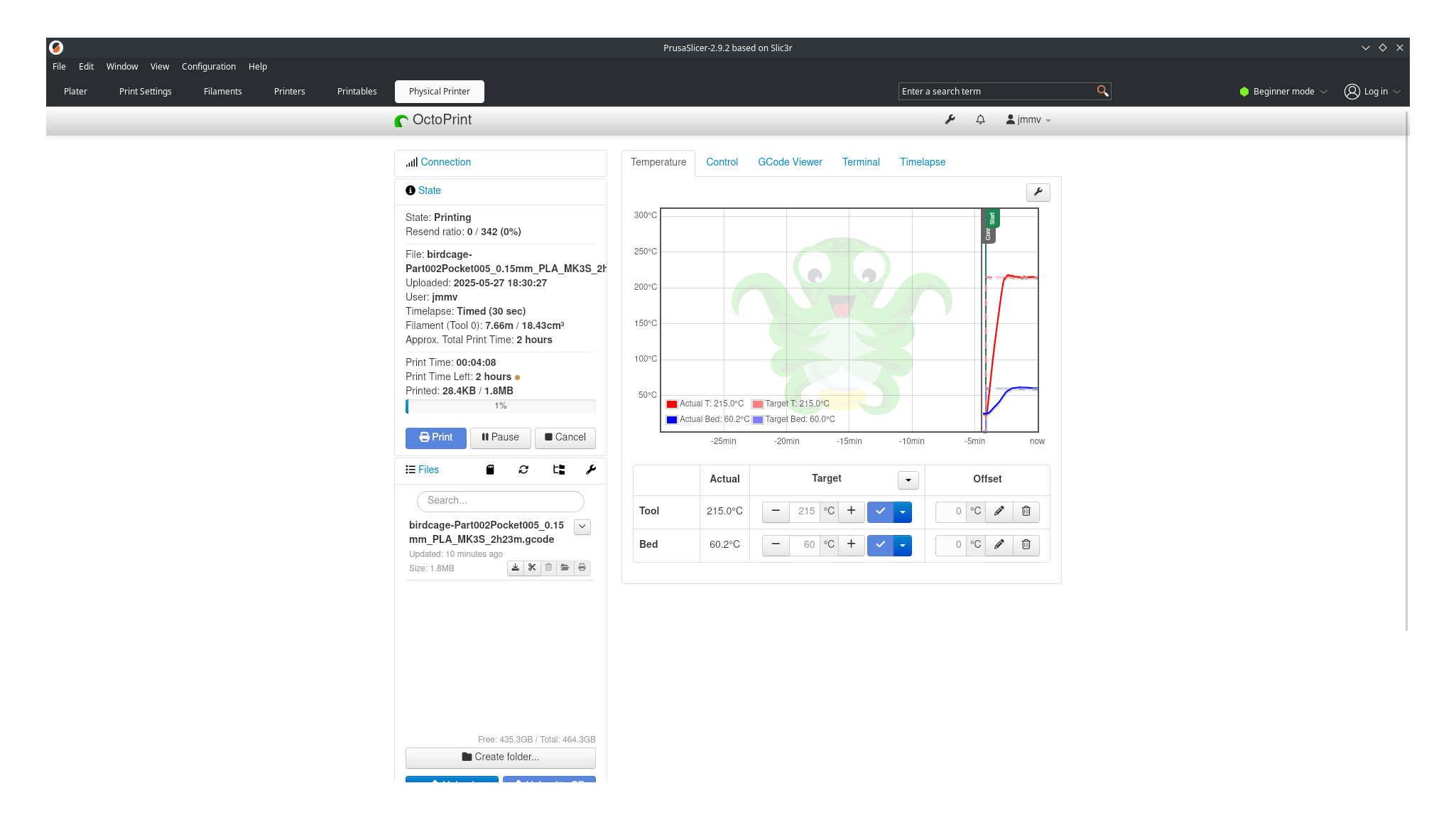This screenshot has width=1456, height=837.
Task: Open the notifications bell
Action: (980, 119)
